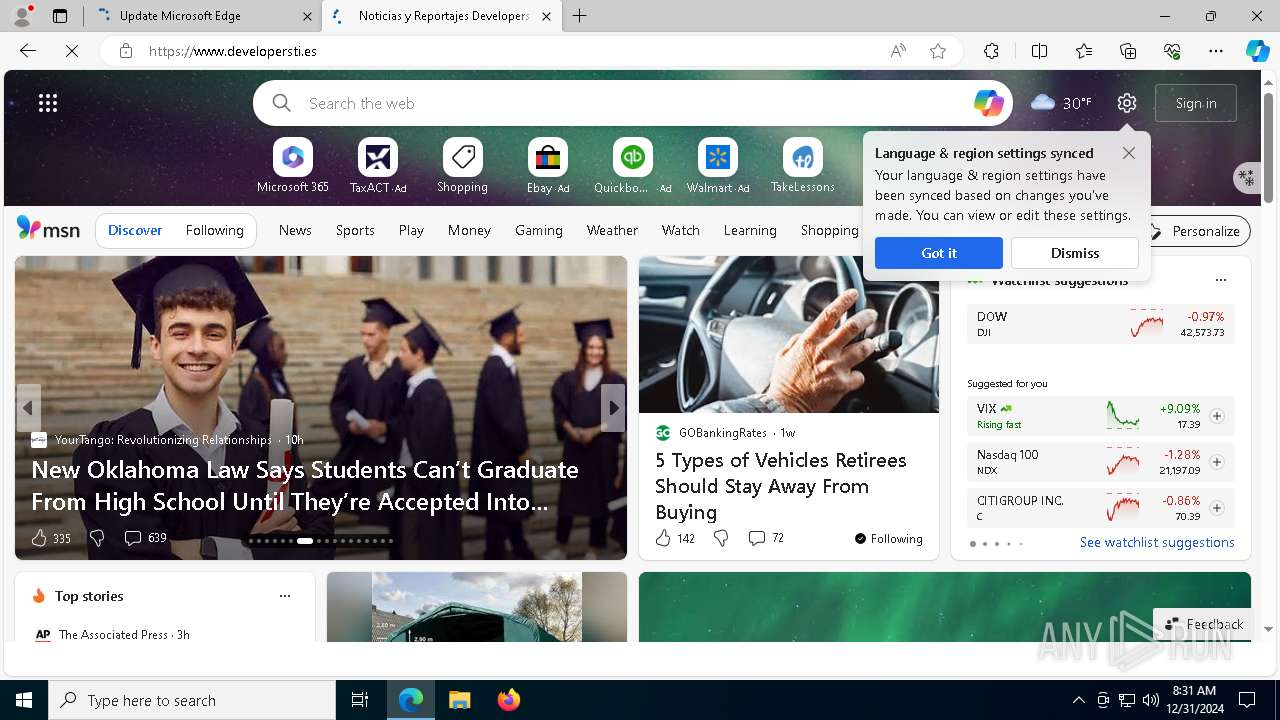The height and width of the screenshot is (720, 1280).
Task: Open the Shopping quick link
Action: pos(462,166)
